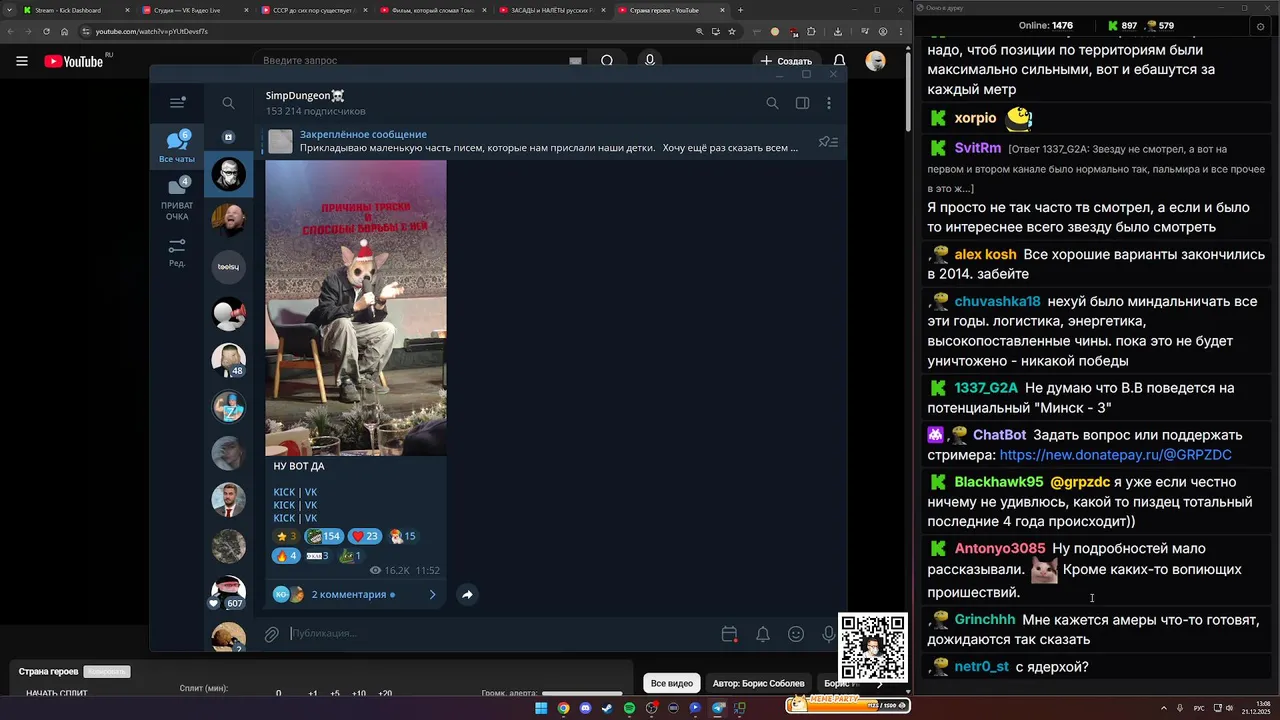Select the 'Все видео' filter chip
Image resolution: width=1280 pixels, height=720 pixels.
click(672, 683)
